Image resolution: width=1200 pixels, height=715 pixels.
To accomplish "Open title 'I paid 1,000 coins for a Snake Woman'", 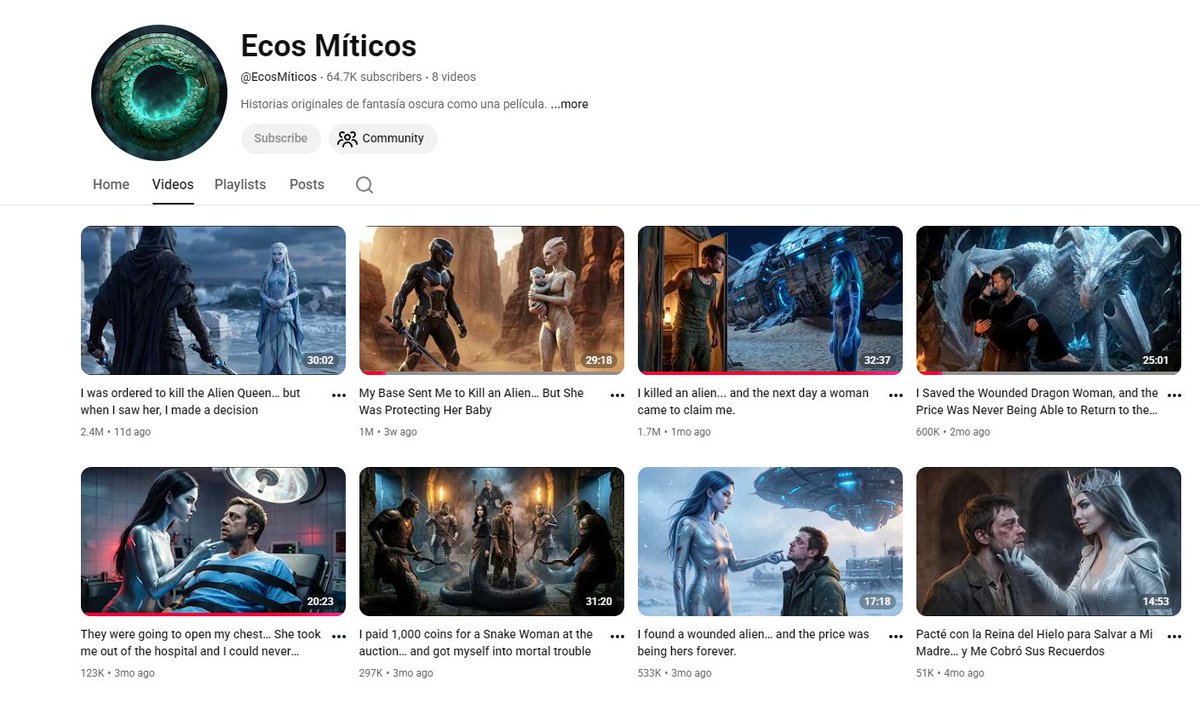I will (476, 643).
